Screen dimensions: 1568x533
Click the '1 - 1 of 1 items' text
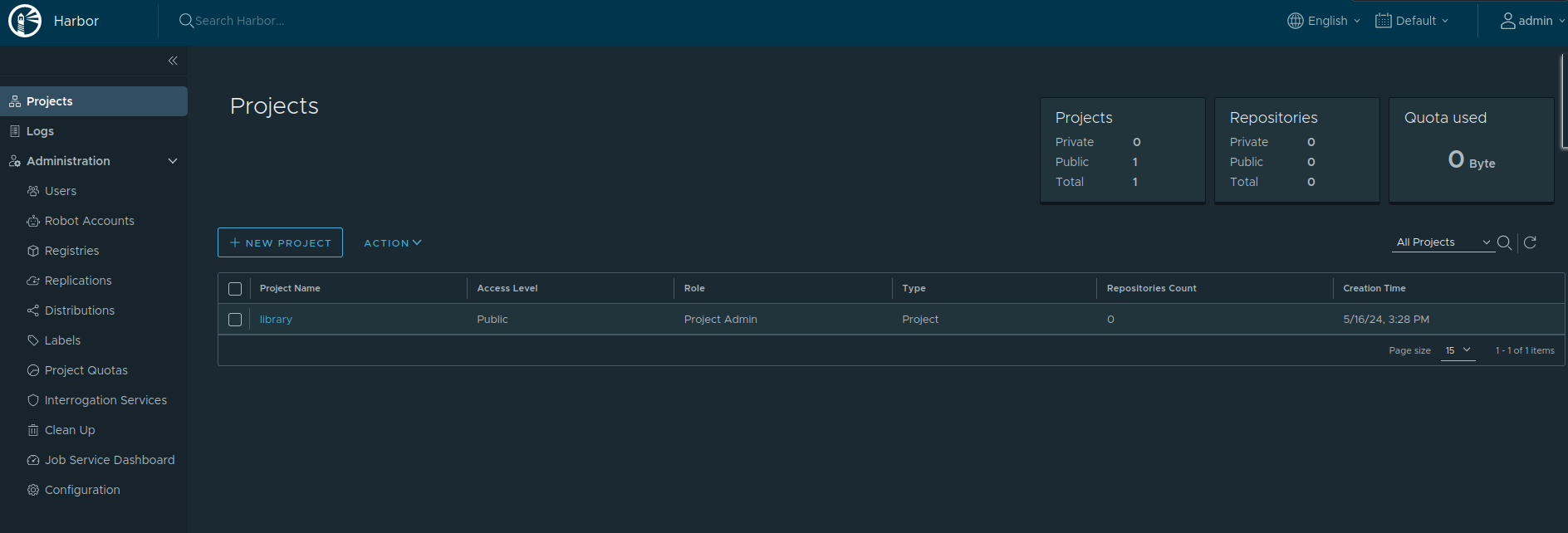point(1525,350)
